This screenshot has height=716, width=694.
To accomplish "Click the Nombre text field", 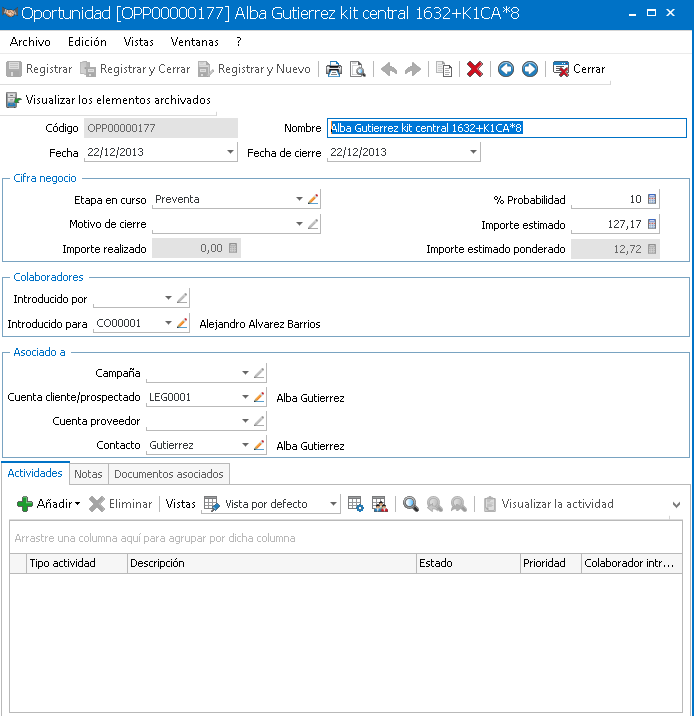I will (507, 128).
